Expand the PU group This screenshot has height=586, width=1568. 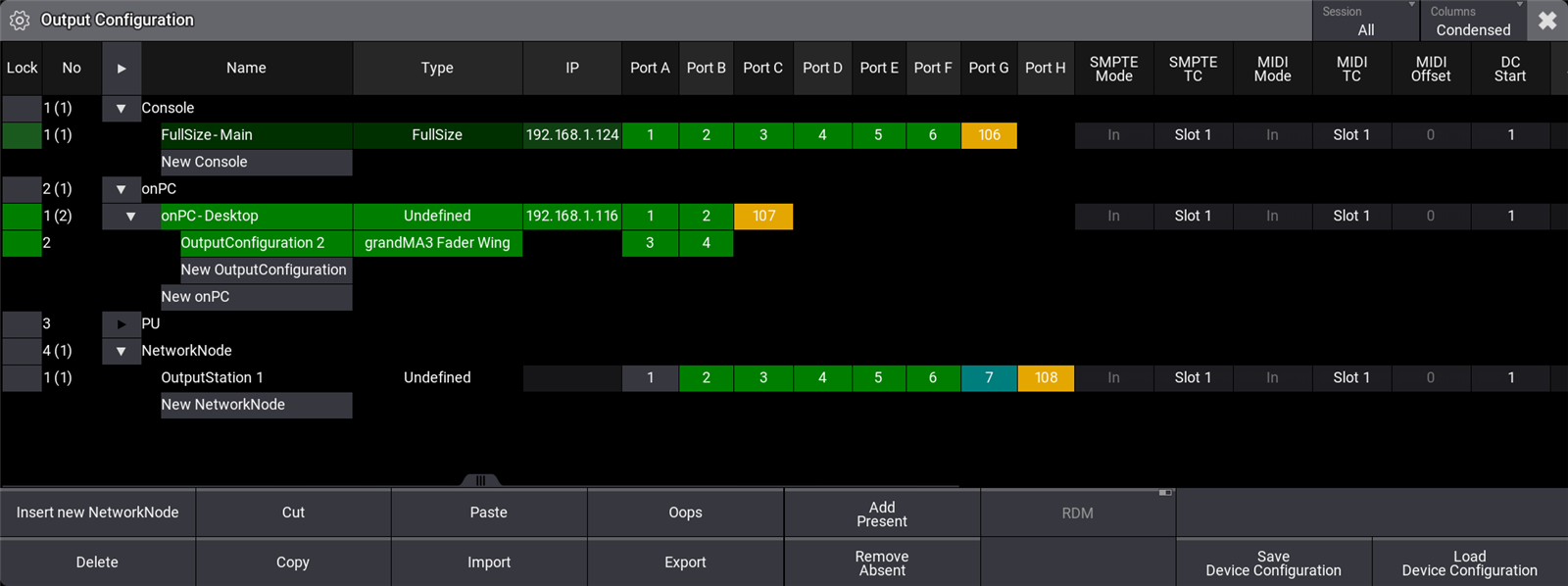122,324
